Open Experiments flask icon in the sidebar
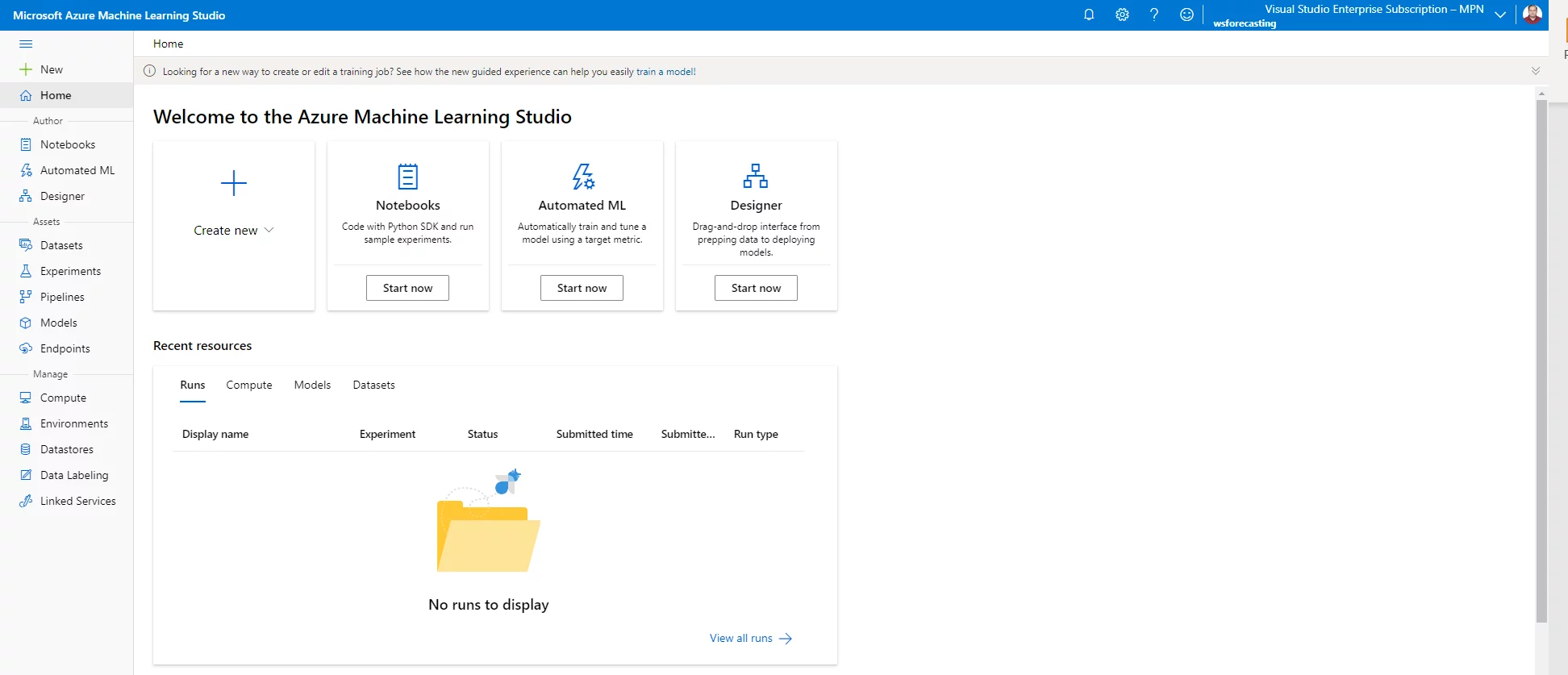 26,271
